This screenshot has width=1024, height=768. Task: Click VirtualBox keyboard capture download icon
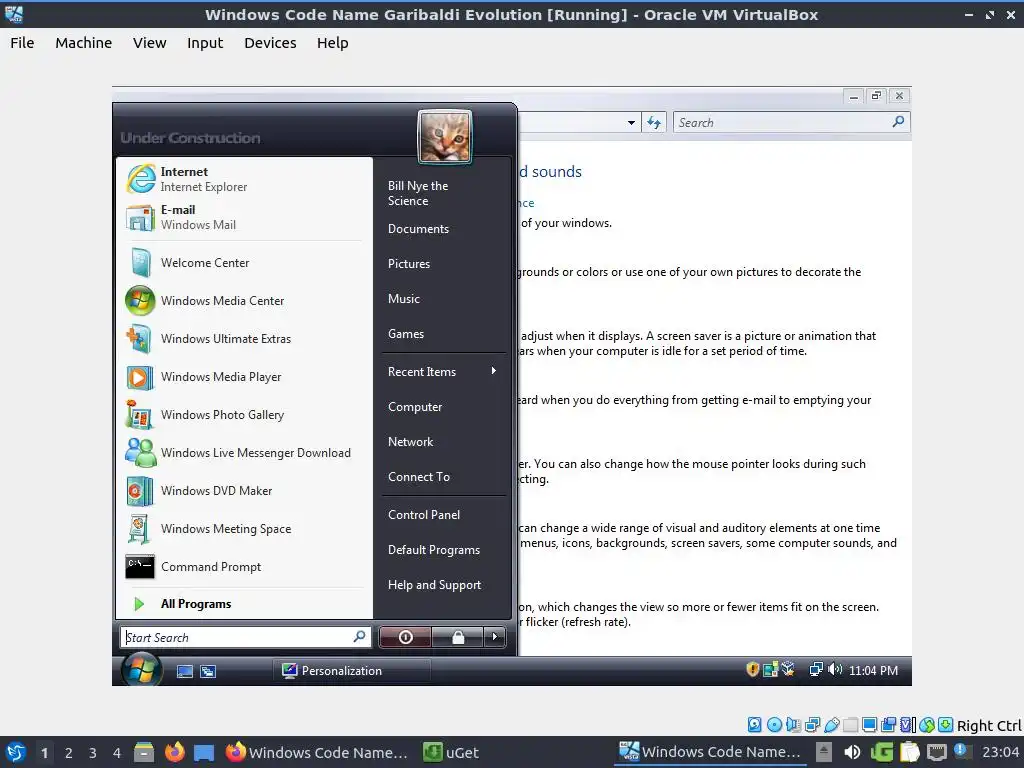pyautogui.click(x=946, y=724)
